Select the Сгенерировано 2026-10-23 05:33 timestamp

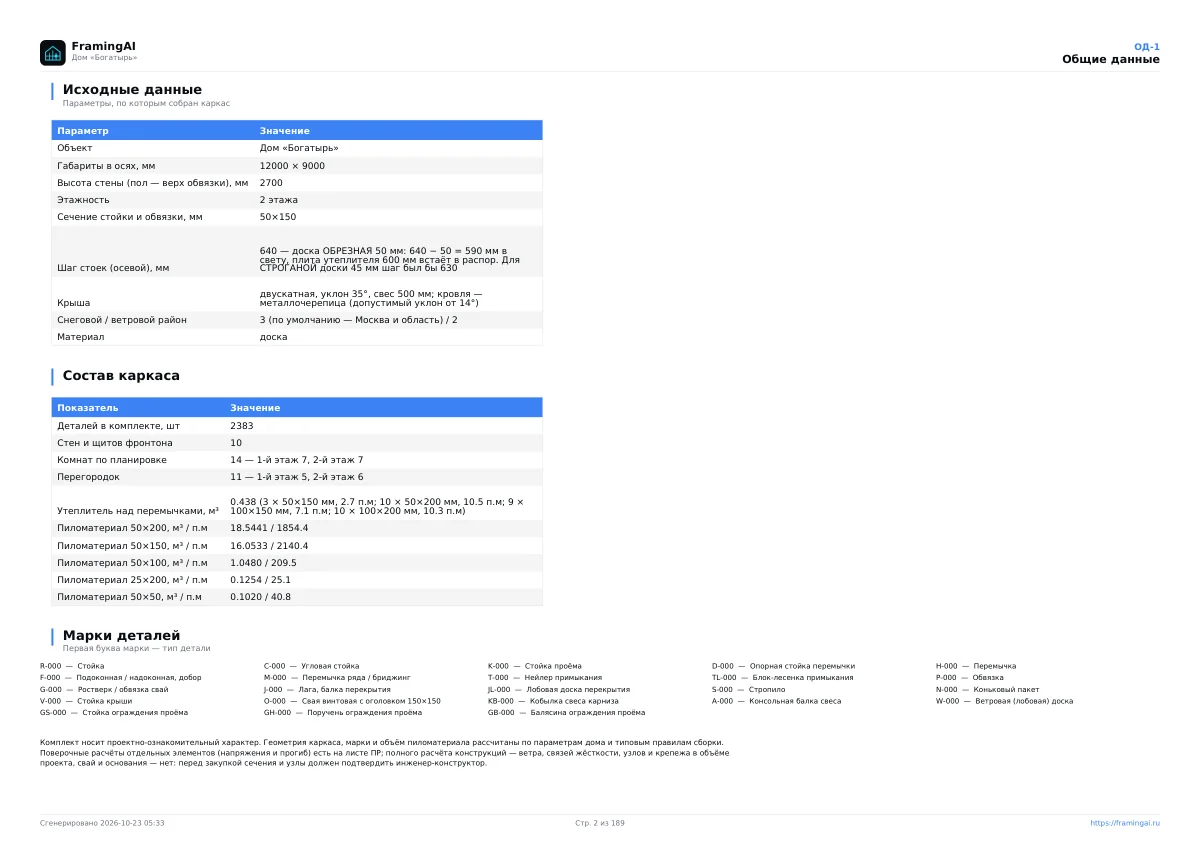(102, 823)
